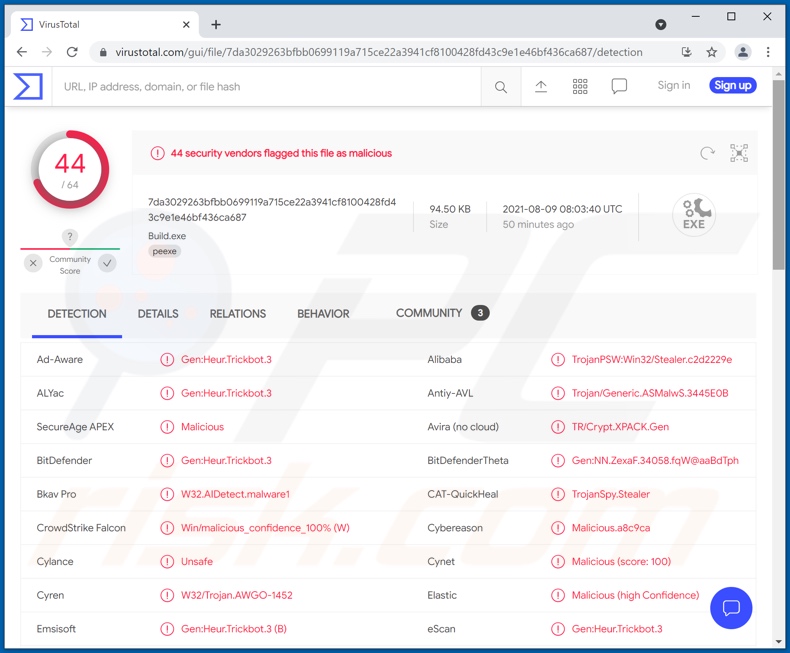Open the comments speech bubble icon
Image resolution: width=790 pixels, height=653 pixels.
(x=619, y=87)
